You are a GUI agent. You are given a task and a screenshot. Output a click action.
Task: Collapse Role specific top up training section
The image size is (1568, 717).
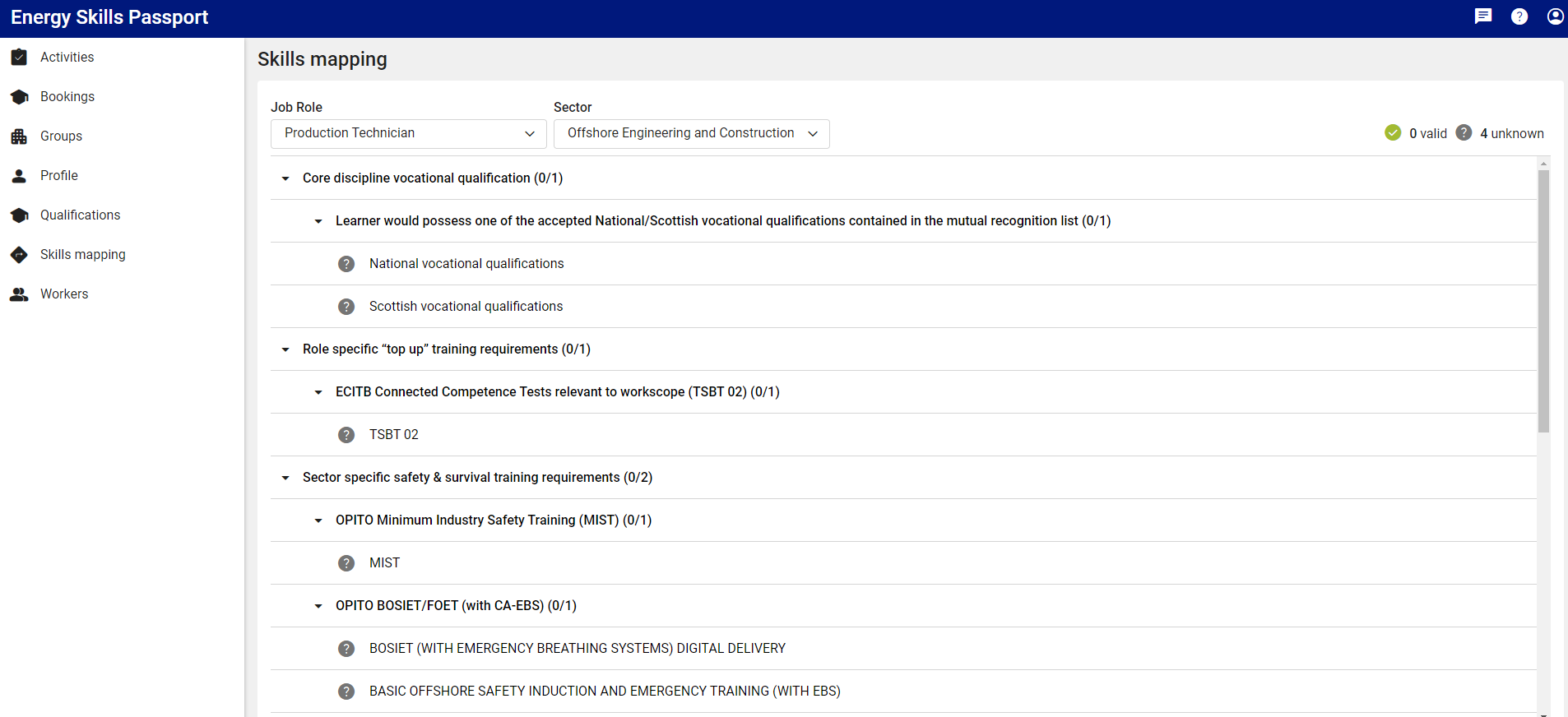[285, 349]
